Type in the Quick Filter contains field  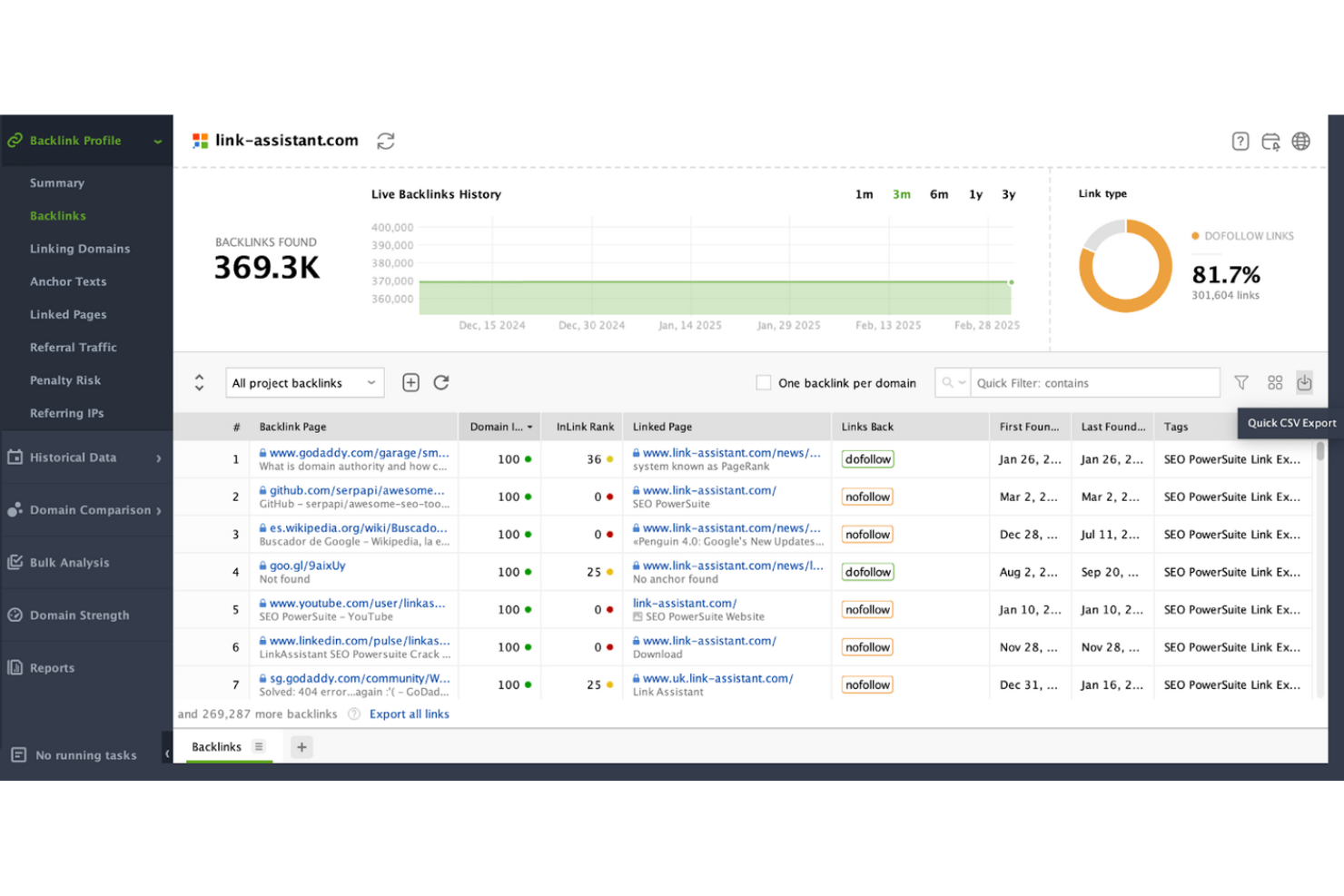[1090, 382]
